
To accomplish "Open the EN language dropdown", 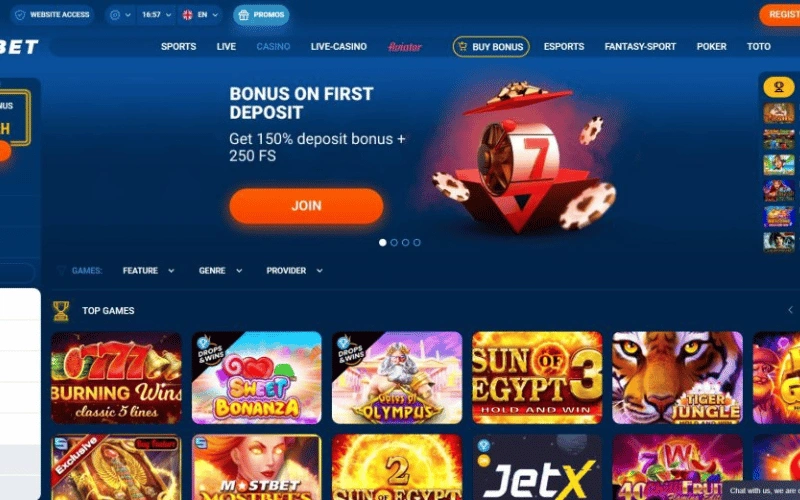I will click(x=201, y=15).
